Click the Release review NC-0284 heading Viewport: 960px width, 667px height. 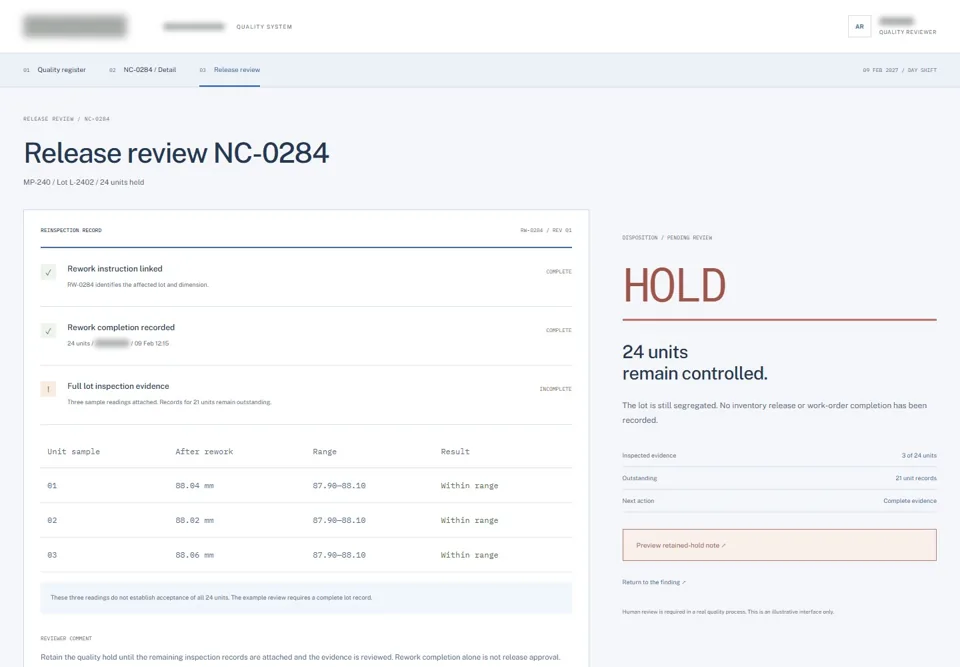click(176, 153)
